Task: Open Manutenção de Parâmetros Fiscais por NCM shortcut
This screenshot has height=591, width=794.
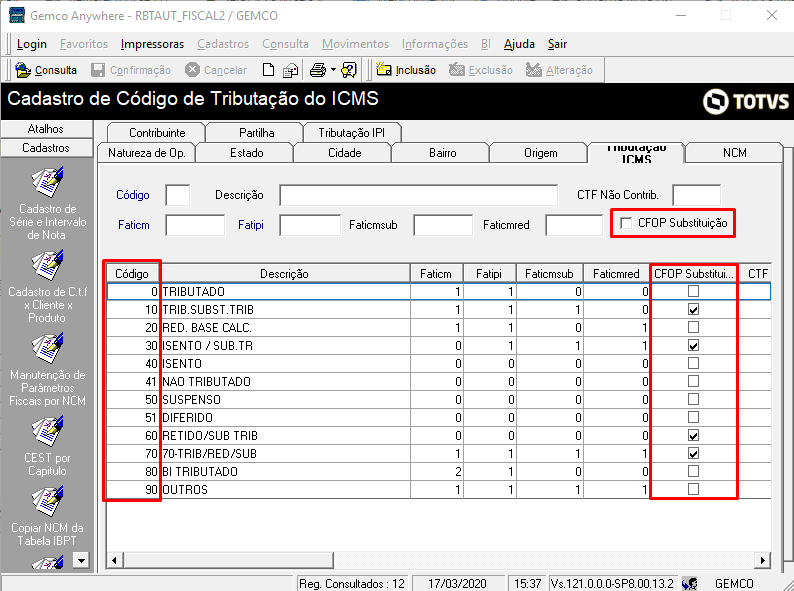Action: (x=47, y=370)
